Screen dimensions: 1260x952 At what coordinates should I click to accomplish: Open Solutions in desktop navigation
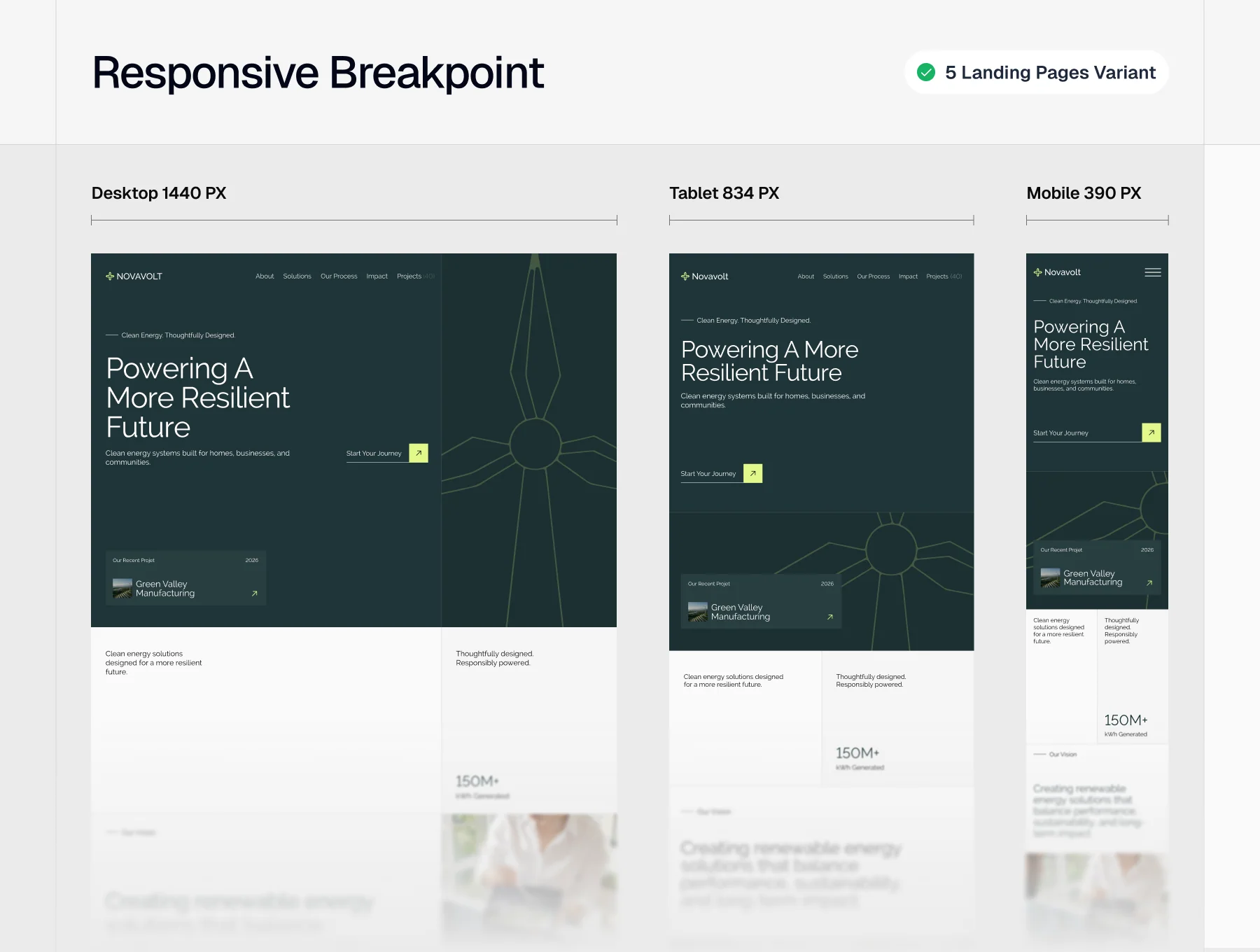click(x=297, y=276)
